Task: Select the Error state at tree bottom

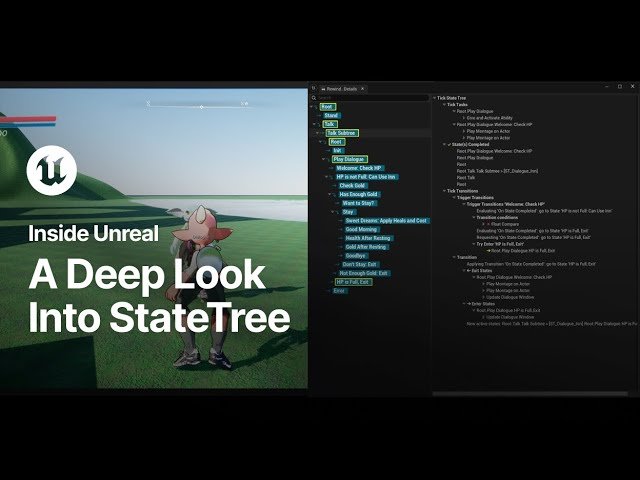Action: tap(339, 291)
